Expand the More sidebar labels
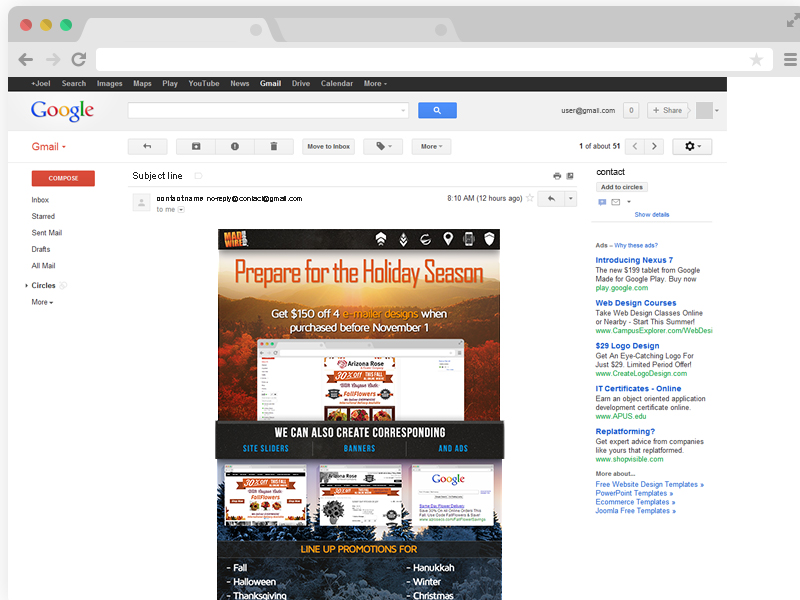This screenshot has height=600, width=800. pyautogui.click(x=42, y=302)
